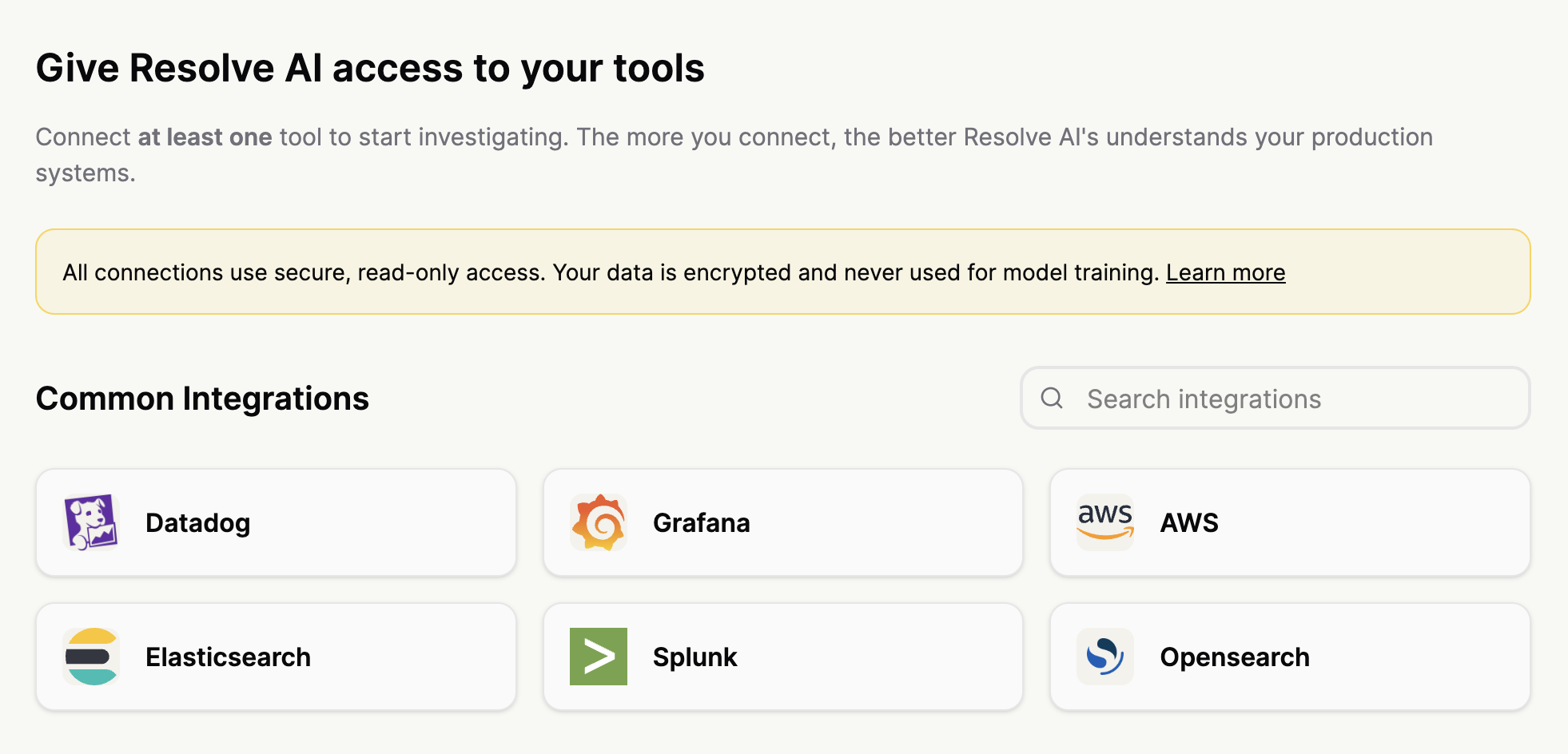Image resolution: width=1568 pixels, height=754 pixels.
Task: Select the Splunk integration label
Action: pos(694,657)
